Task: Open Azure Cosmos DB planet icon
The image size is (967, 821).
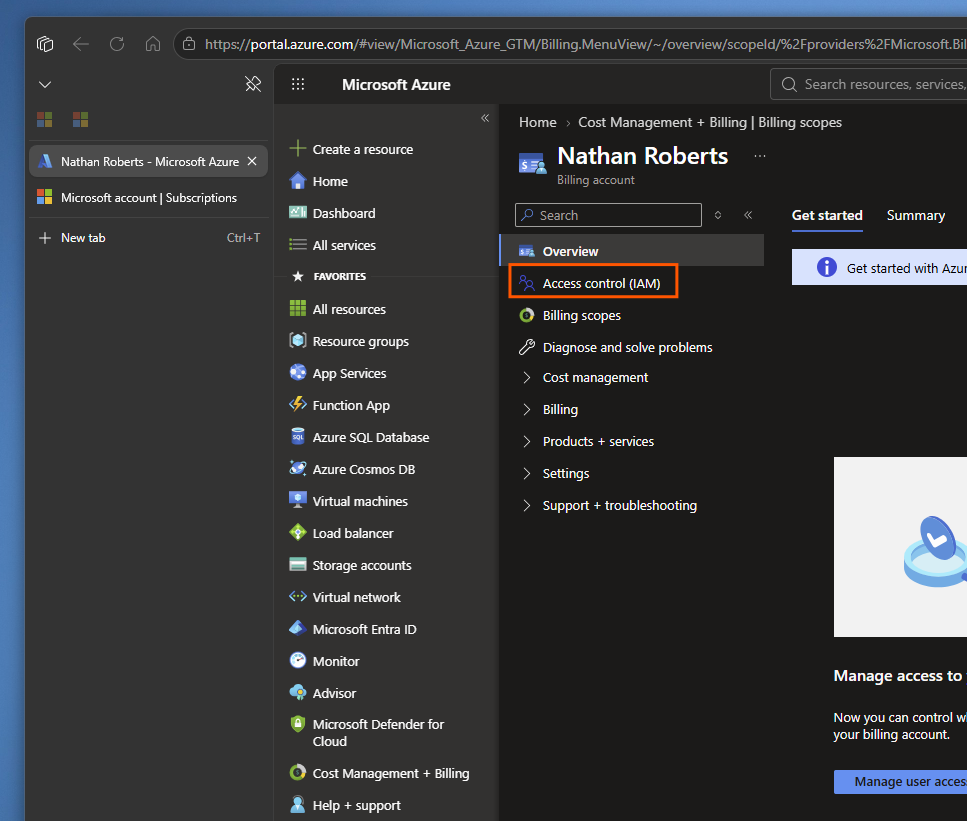Action: tap(298, 469)
